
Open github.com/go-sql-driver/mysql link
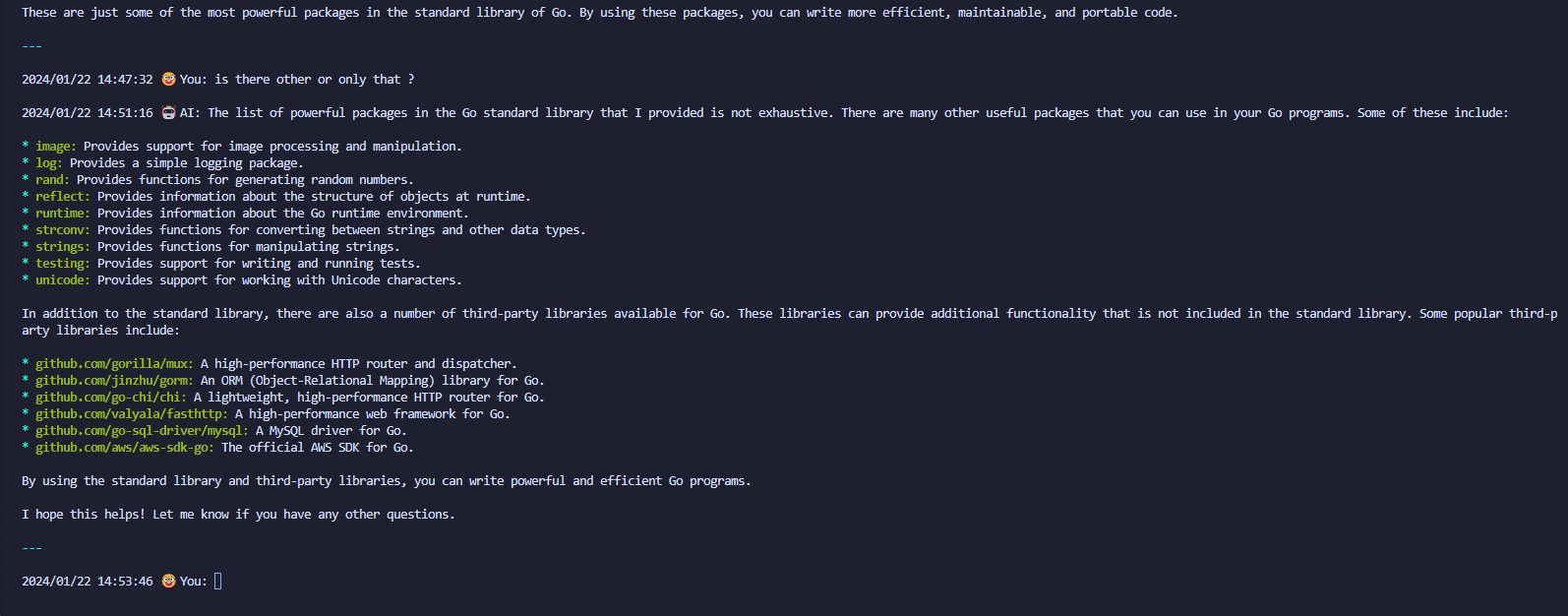click(x=142, y=430)
